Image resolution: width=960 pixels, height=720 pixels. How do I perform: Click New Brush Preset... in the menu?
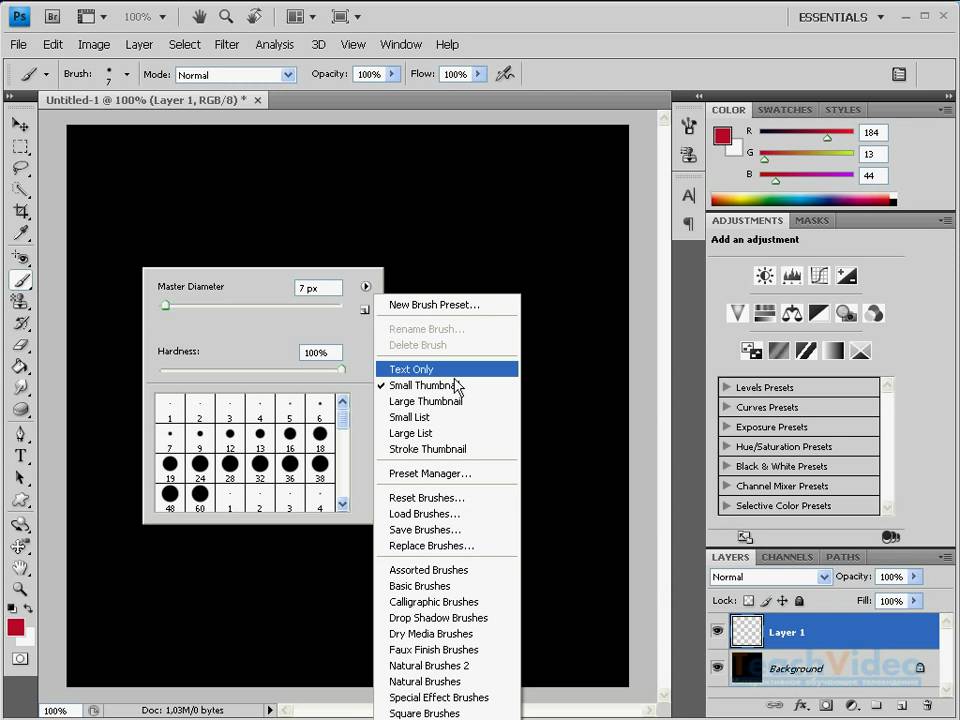pos(434,305)
